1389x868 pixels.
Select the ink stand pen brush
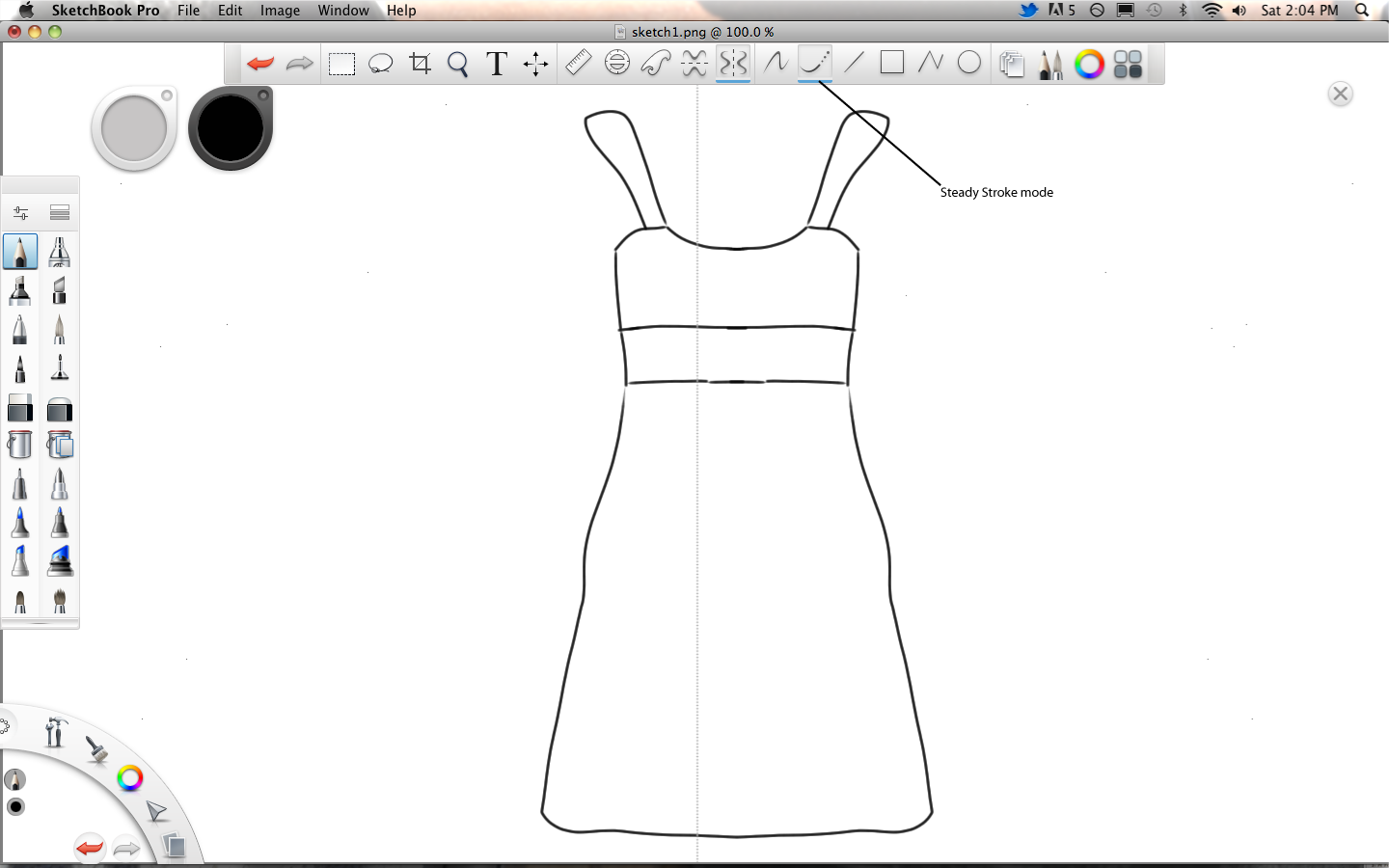point(60,368)
